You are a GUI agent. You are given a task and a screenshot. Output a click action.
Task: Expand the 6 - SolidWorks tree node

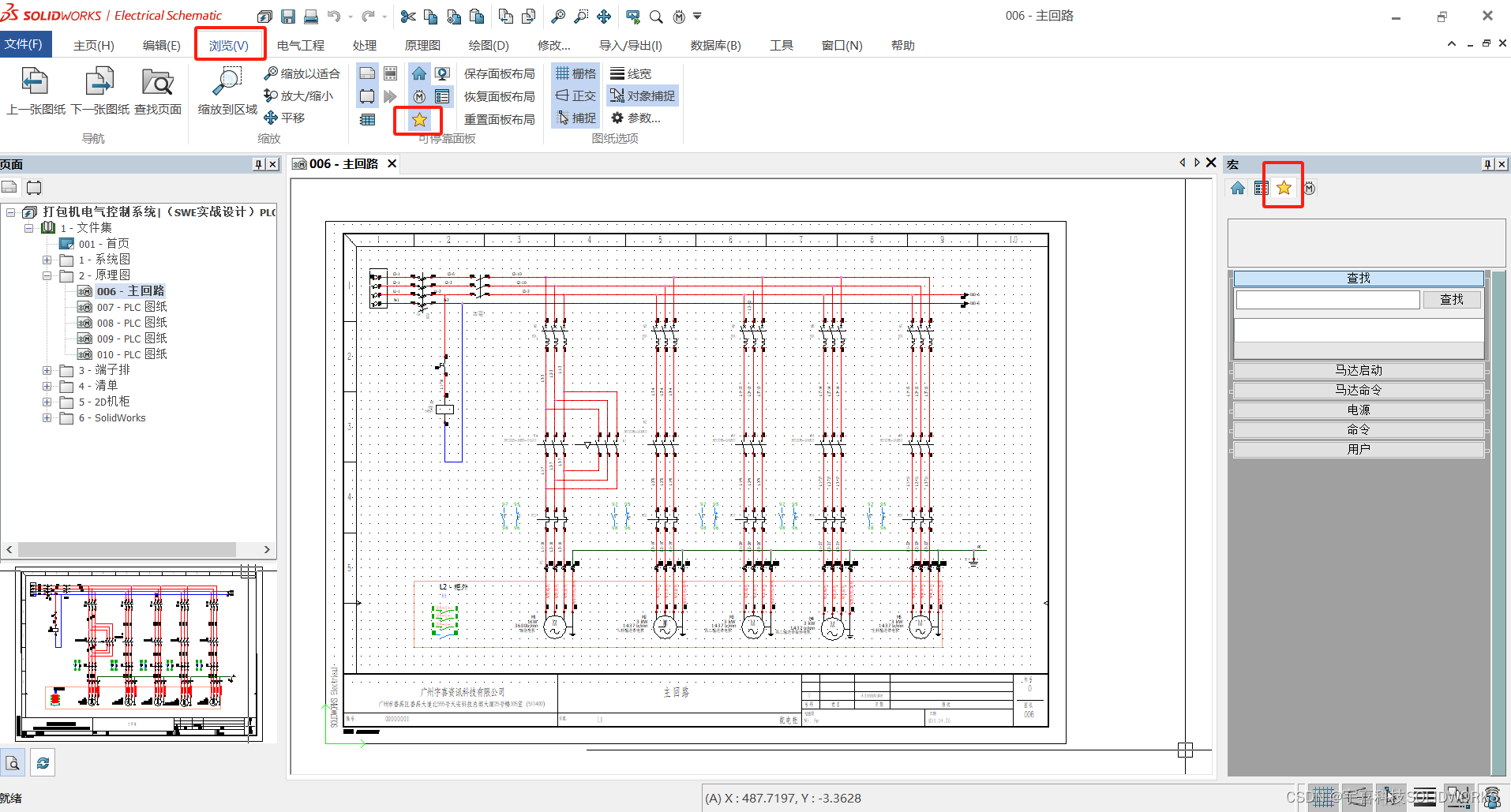[x=47, y=417]
